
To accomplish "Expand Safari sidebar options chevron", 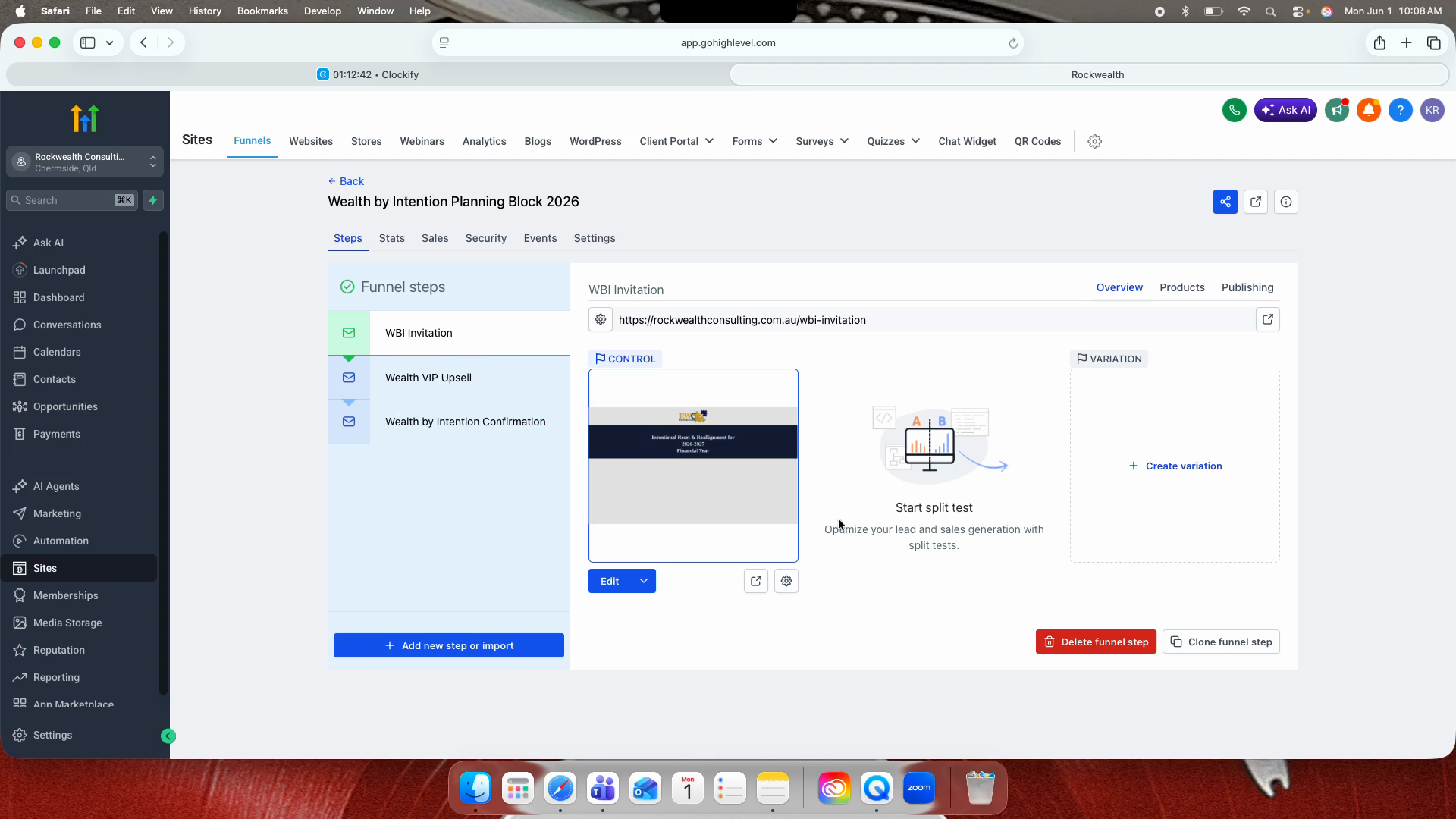I will [110, 43].
